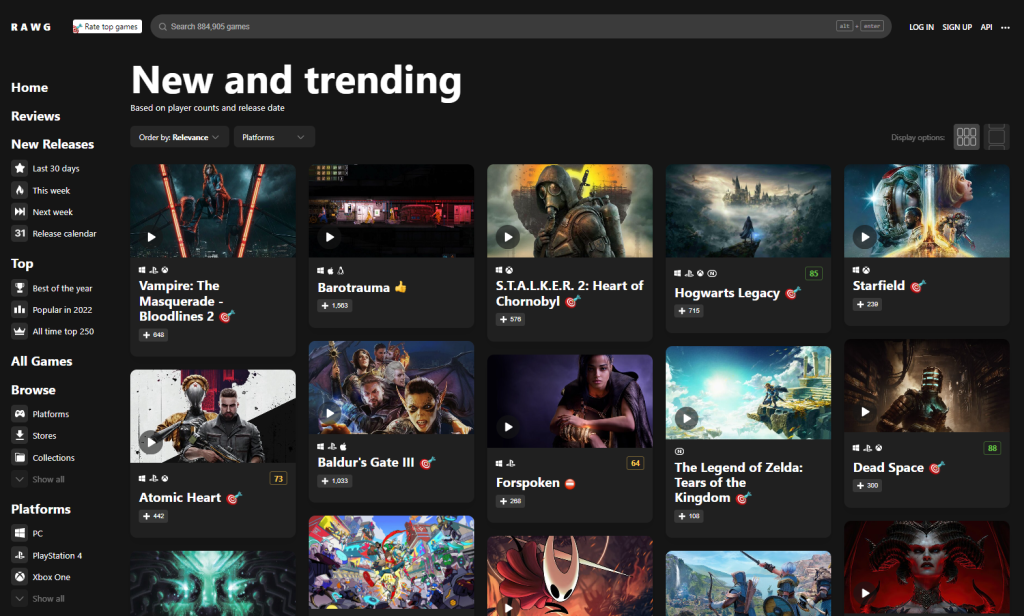Add S.T.A.L.K.E.R. 2 using +576 button
Image resolution: width=1024 pixels, height=616 pixels.
tap(511, 319)
